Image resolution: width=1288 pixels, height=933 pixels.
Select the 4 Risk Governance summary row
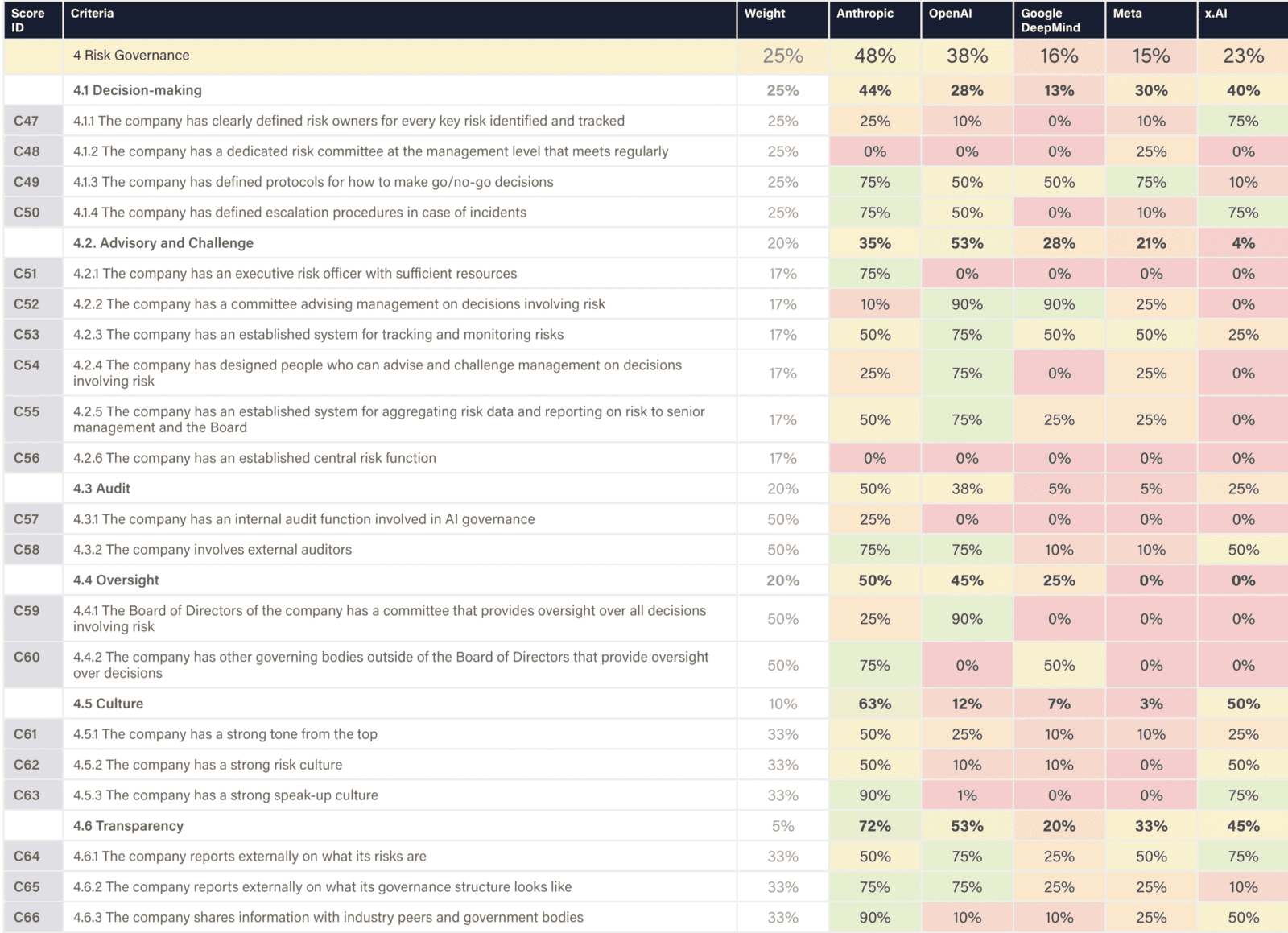point(646,56)
